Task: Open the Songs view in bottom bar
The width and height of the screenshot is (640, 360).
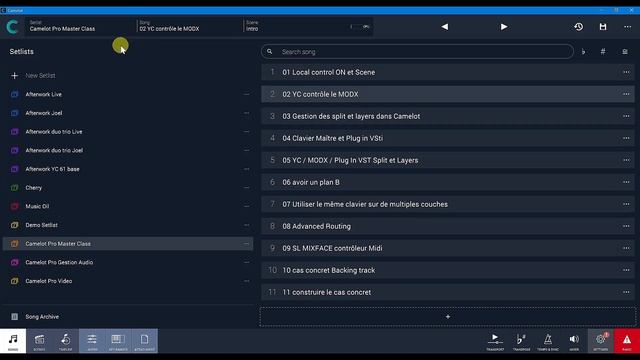Action: click(13, 341)
